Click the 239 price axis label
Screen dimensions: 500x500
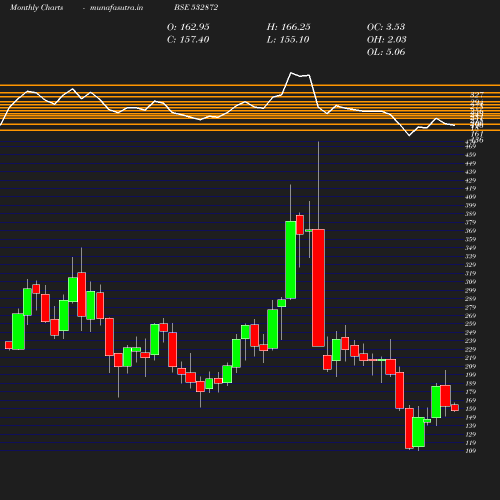point(470,341)
